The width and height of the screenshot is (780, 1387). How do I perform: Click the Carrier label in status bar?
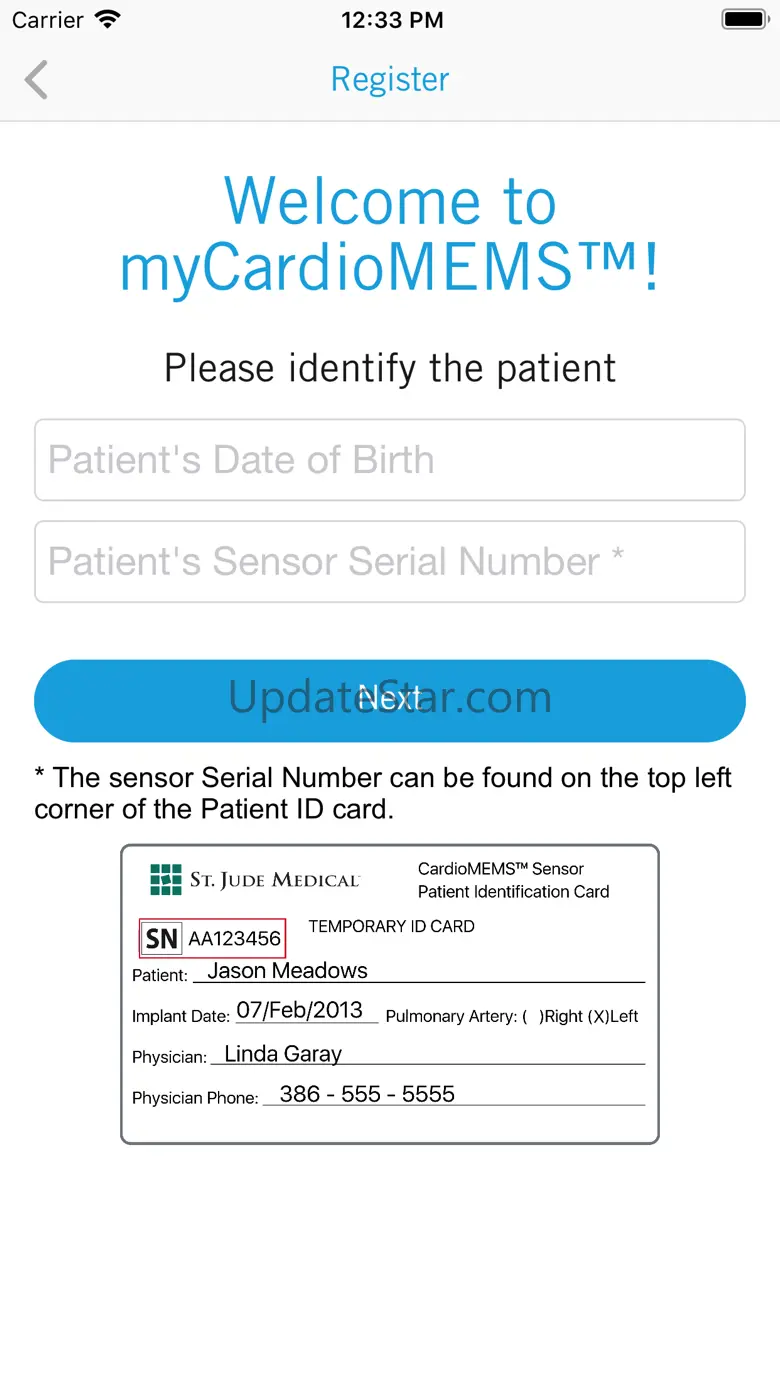[47, 20]
